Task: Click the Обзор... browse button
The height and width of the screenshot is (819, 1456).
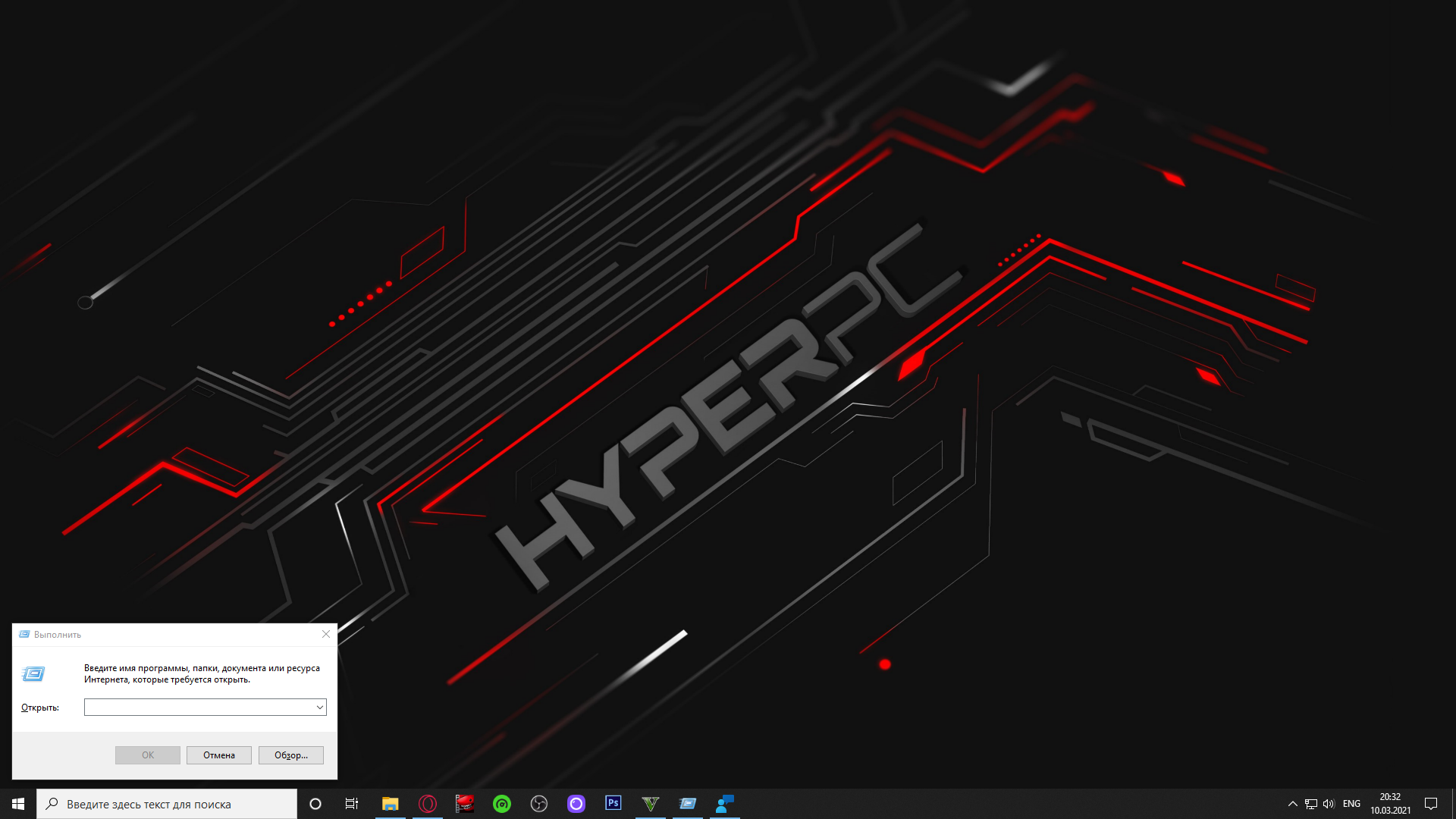Action: pyautogui.click(x=290, y=755)
